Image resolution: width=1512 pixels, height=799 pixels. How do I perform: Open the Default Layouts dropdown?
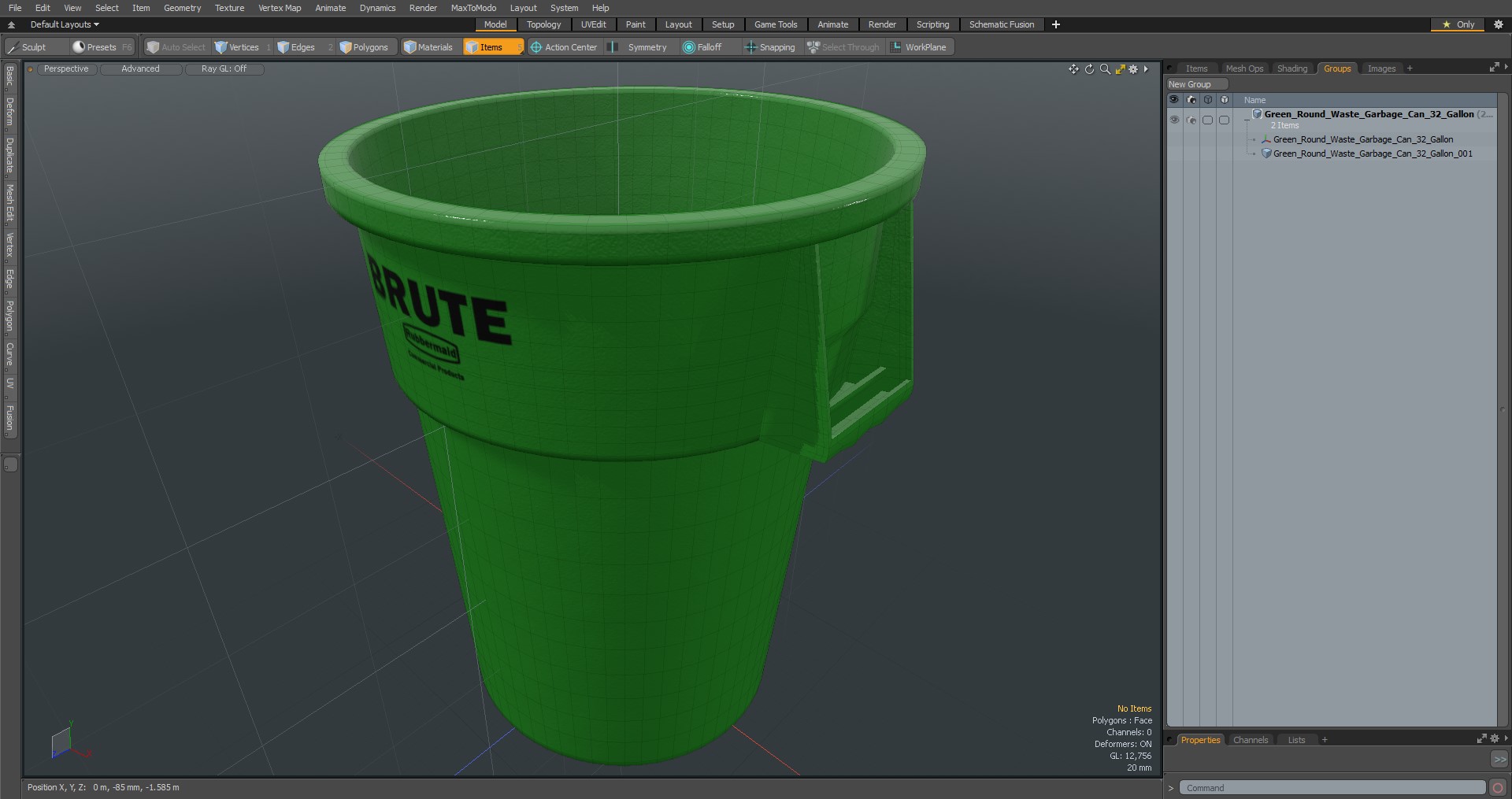(65, 24)
